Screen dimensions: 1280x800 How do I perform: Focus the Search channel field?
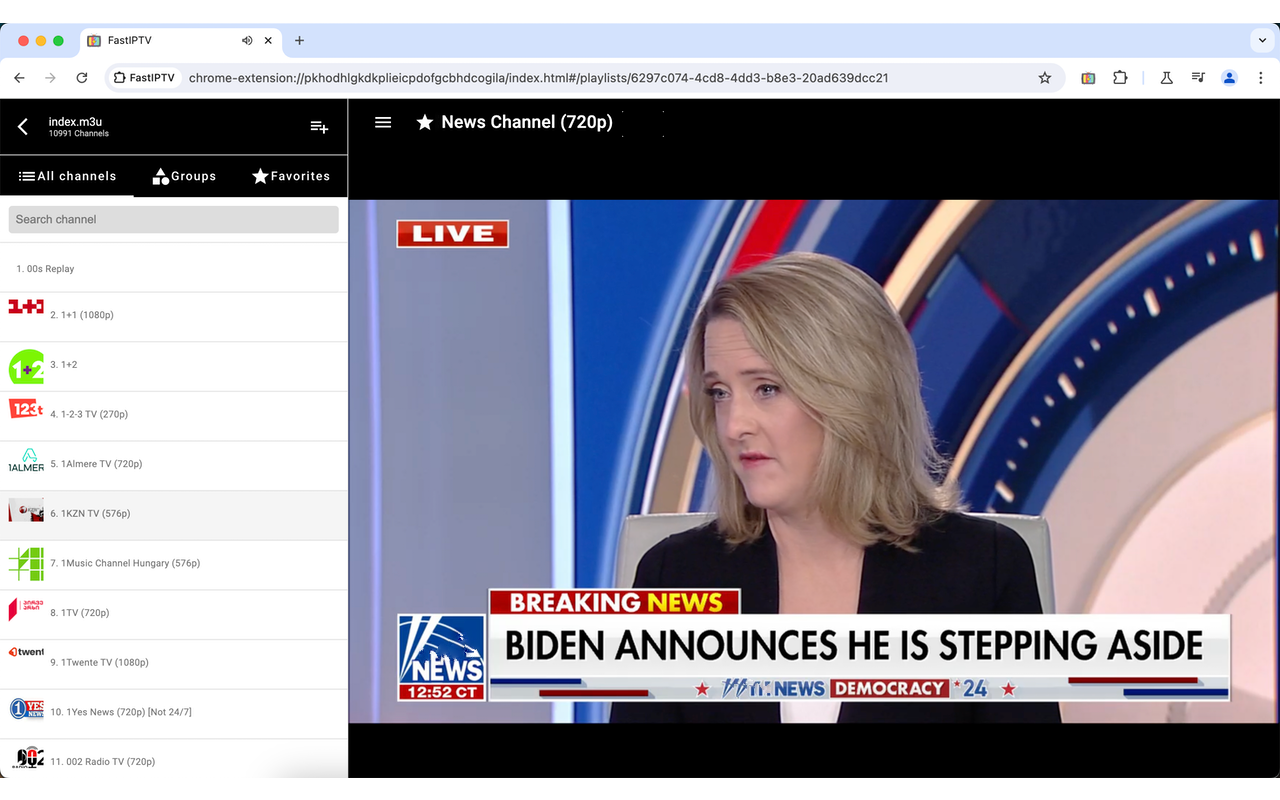(174, 219)
